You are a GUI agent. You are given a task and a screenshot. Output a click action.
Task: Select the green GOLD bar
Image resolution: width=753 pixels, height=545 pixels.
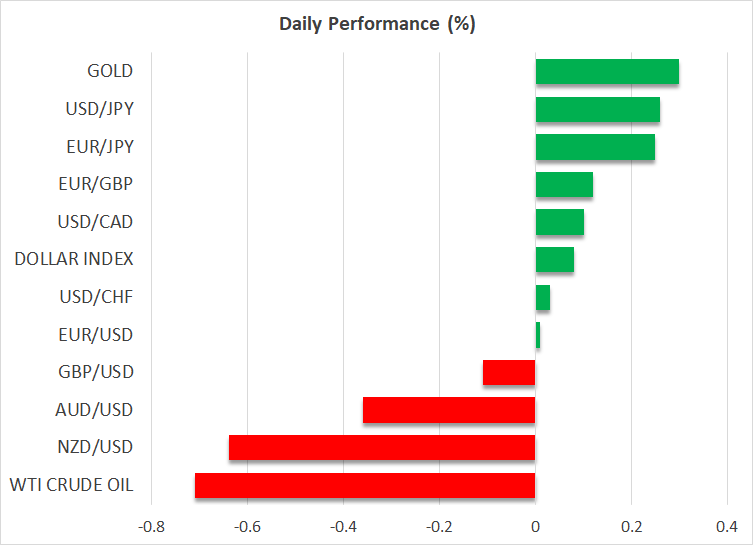[607, 72]
